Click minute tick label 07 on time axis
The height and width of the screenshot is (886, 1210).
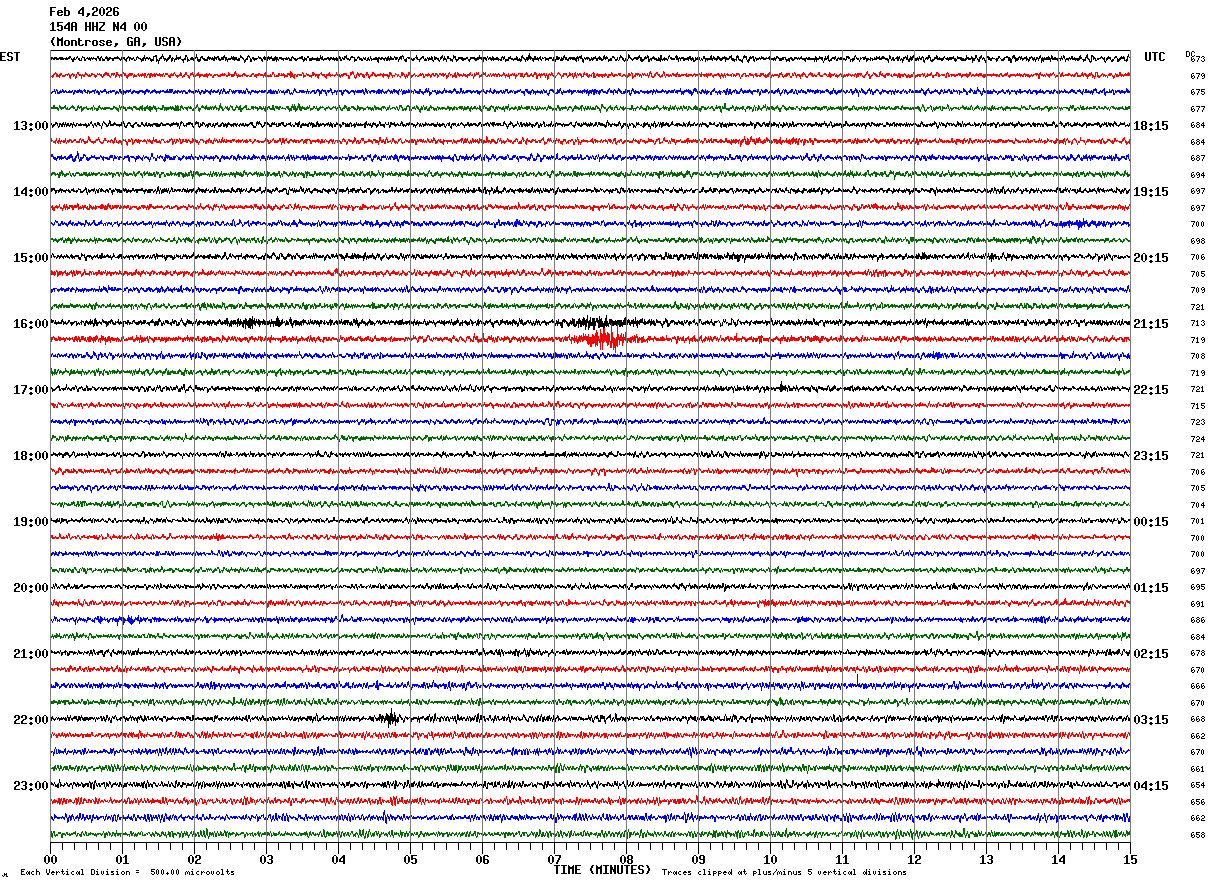[x=554, y=859]
